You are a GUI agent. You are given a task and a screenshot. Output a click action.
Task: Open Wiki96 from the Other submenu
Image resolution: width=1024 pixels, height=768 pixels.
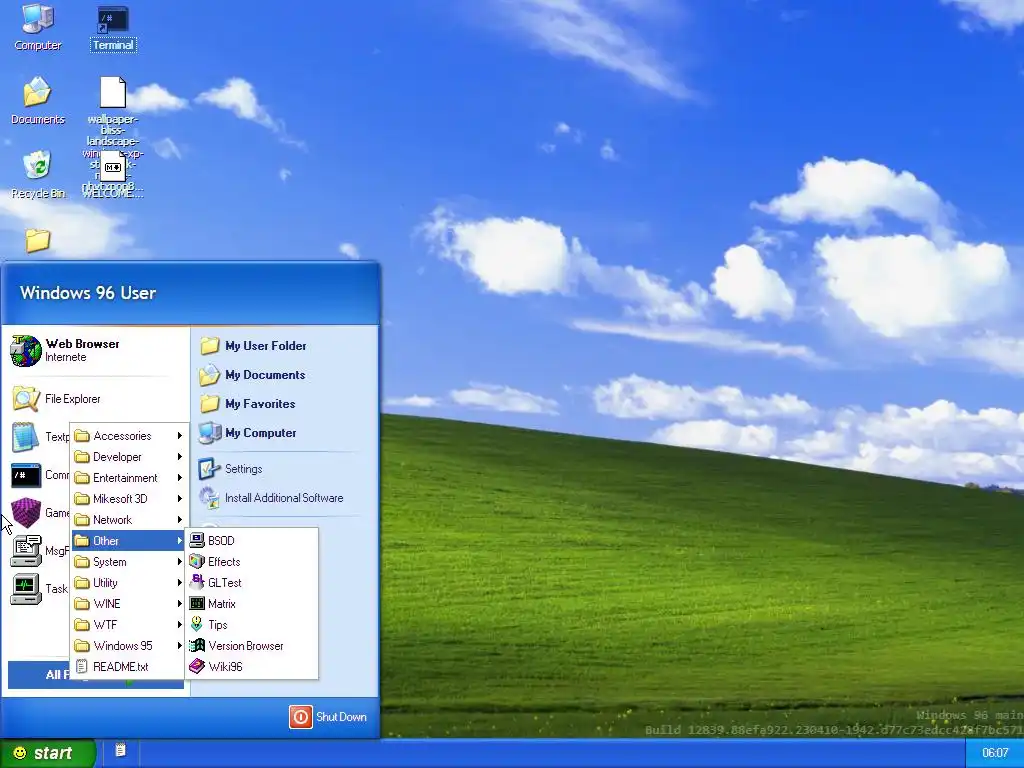click(252, 666)
